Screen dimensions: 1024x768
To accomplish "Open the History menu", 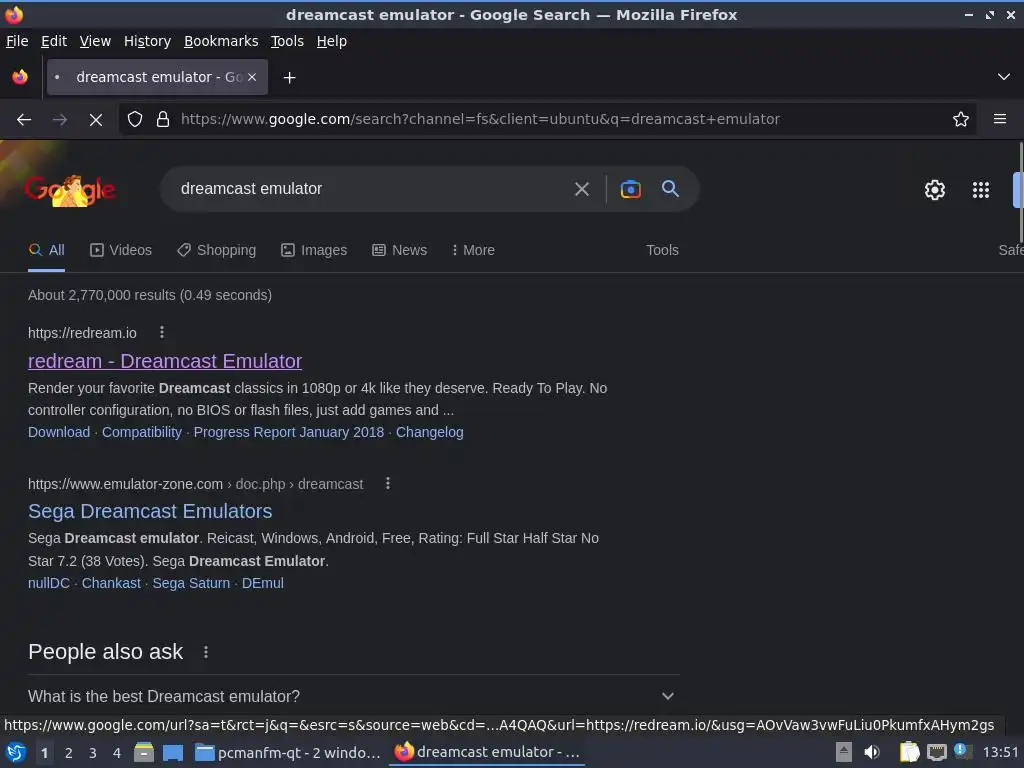I will coord(147,41).
